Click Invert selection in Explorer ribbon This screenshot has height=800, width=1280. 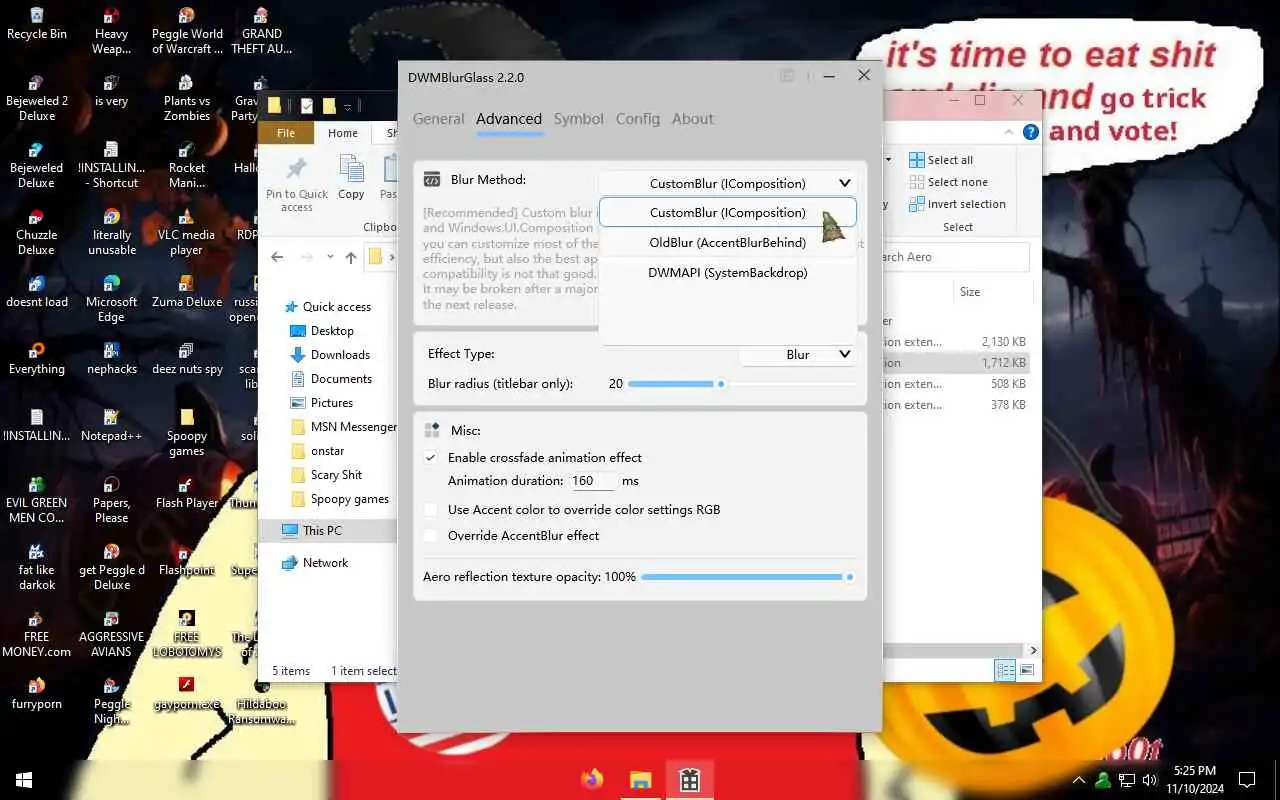[957, 204]
